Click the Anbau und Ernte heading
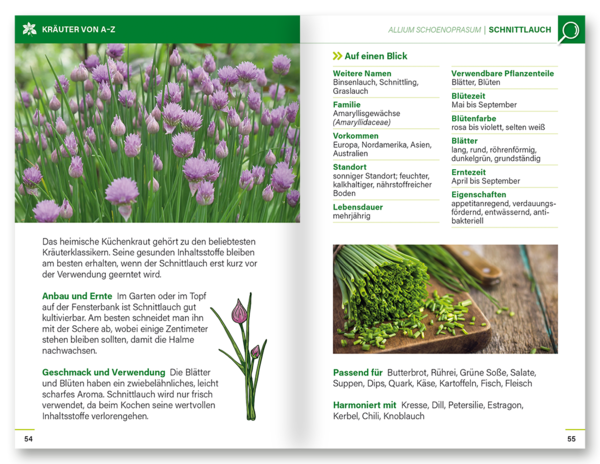Screen dimensions: 600x464 click(x=77, y=296)
